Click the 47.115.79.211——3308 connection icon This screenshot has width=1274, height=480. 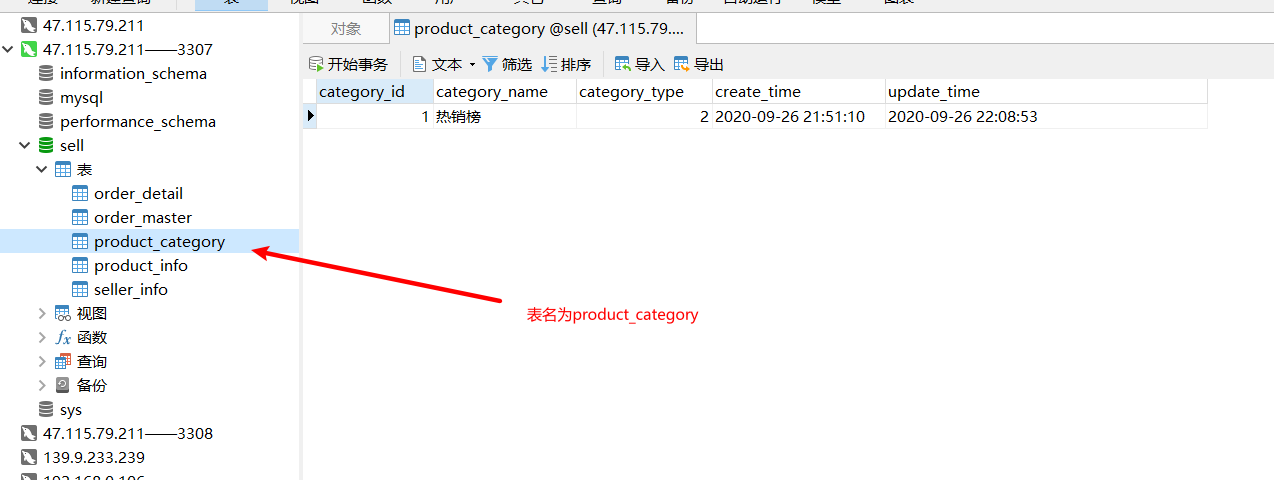pyautogui.click(x=29, y=433)
